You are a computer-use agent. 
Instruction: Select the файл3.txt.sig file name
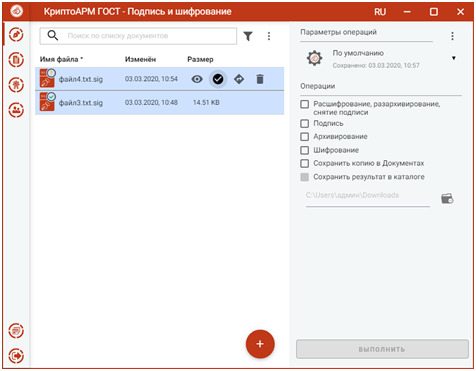pyautogui.click(x=81, y=103)
